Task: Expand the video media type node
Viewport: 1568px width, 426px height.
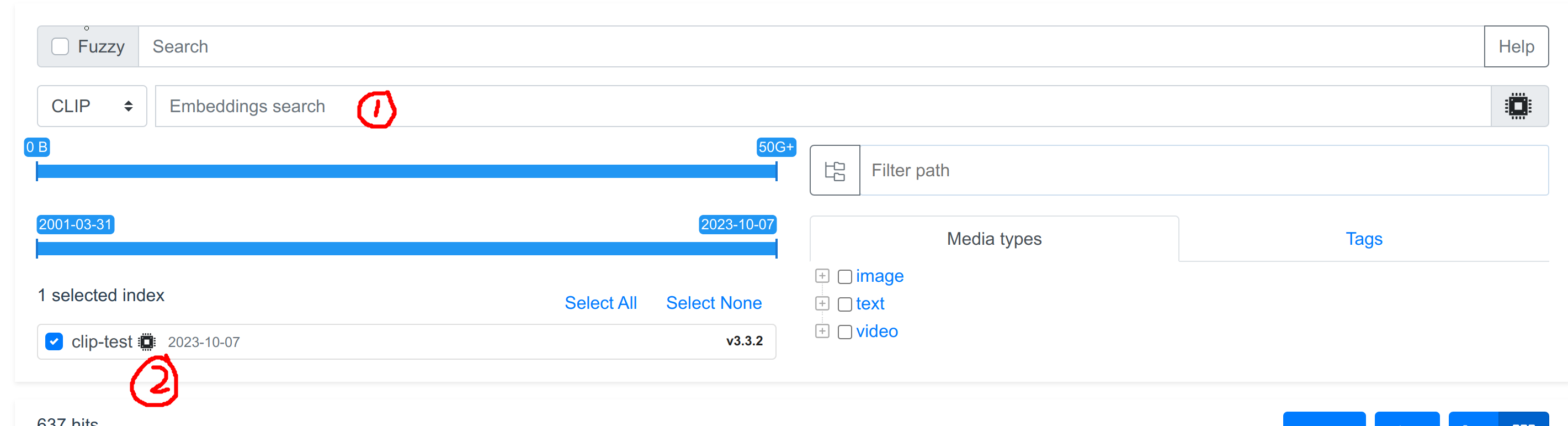Action: (x=822, y=331)
